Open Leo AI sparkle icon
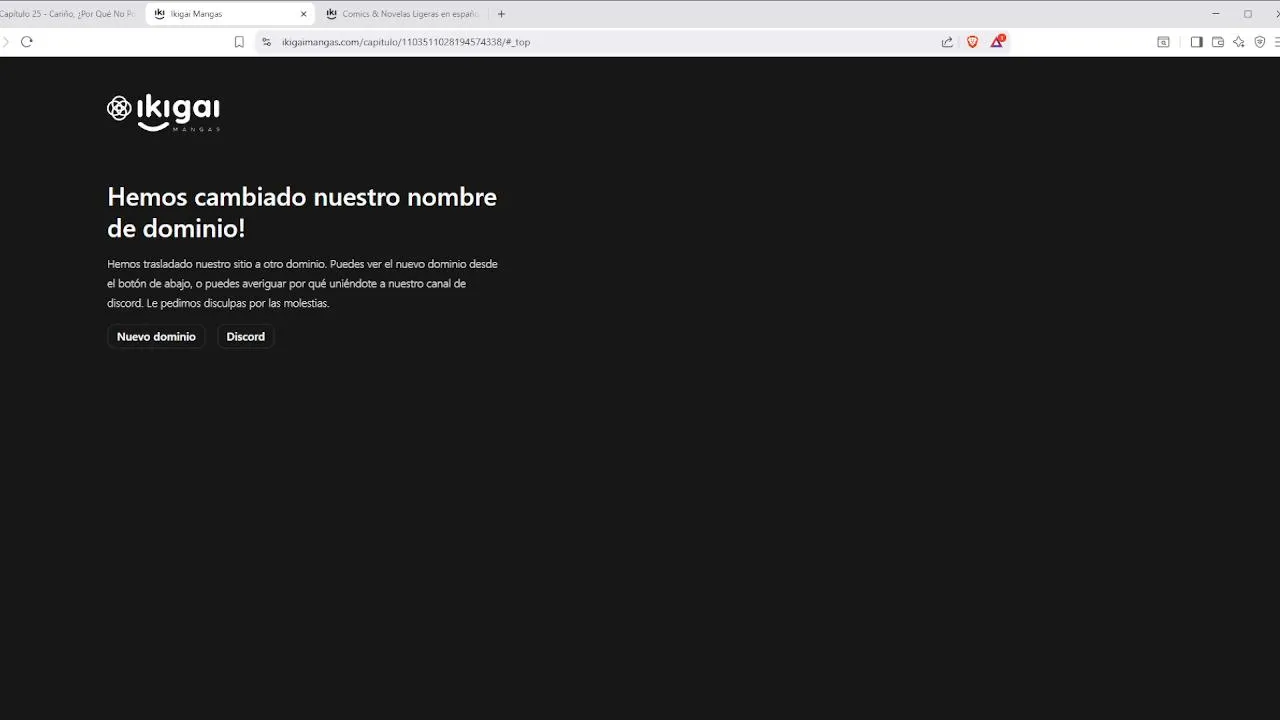This screenshot has height=720, width=1280. (x=1239, y=42)
